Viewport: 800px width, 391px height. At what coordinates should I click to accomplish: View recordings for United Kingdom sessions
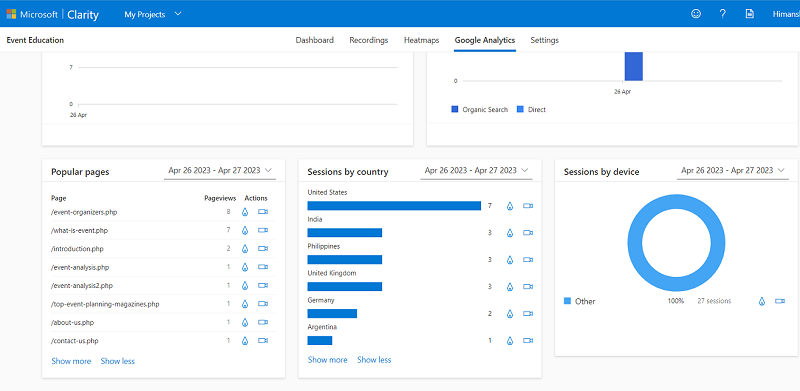(528, 286)
